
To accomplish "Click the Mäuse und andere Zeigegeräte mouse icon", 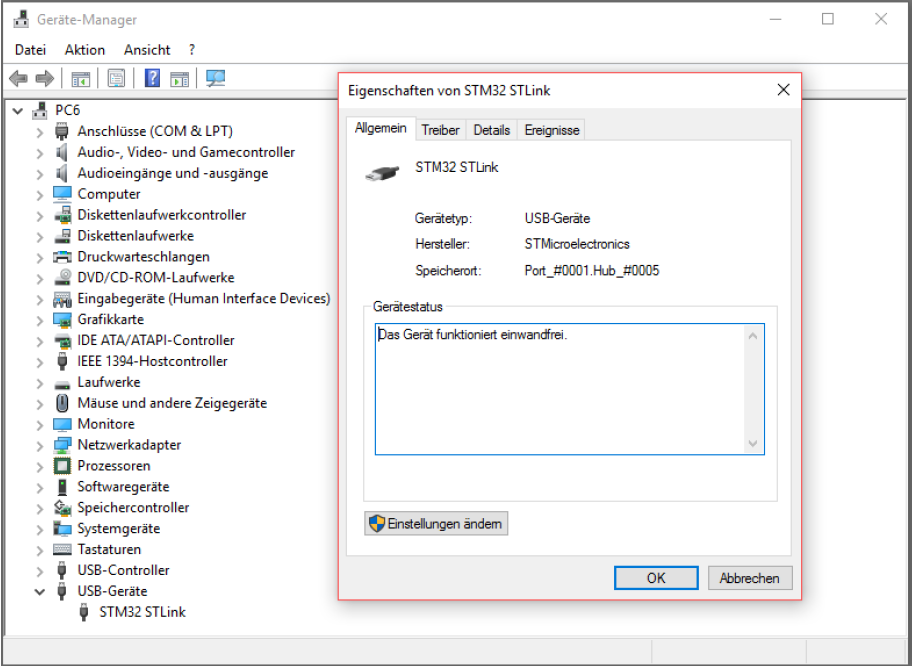I will (x=62, y=403).
